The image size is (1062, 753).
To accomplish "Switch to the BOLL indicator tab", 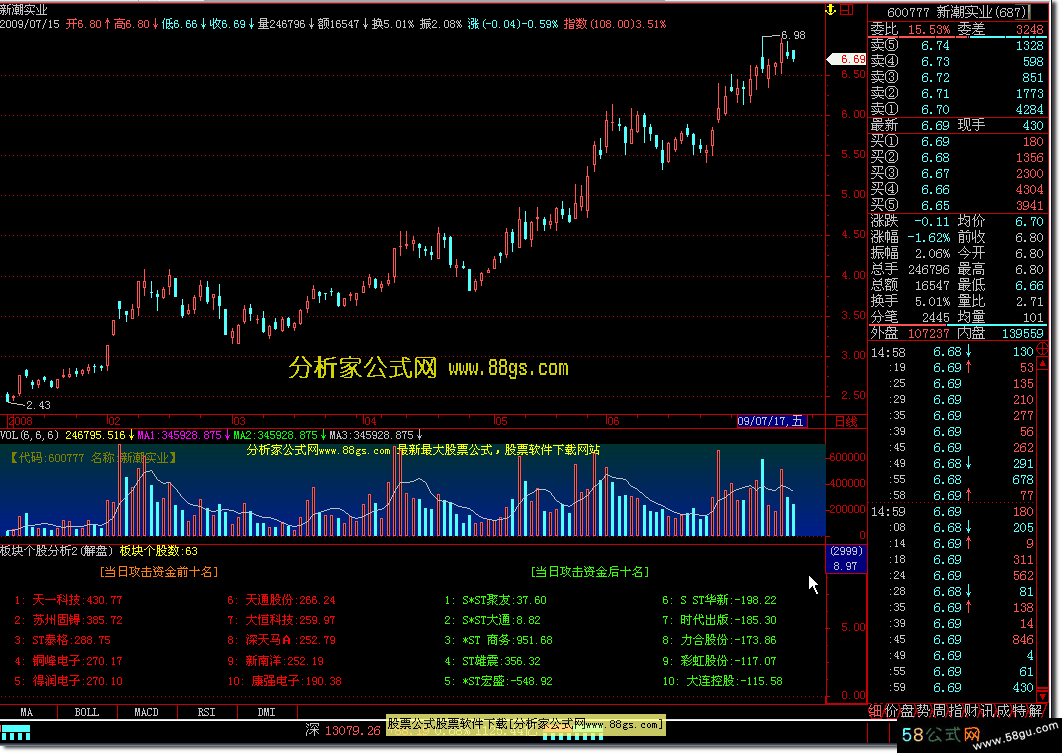I will 87,712.
